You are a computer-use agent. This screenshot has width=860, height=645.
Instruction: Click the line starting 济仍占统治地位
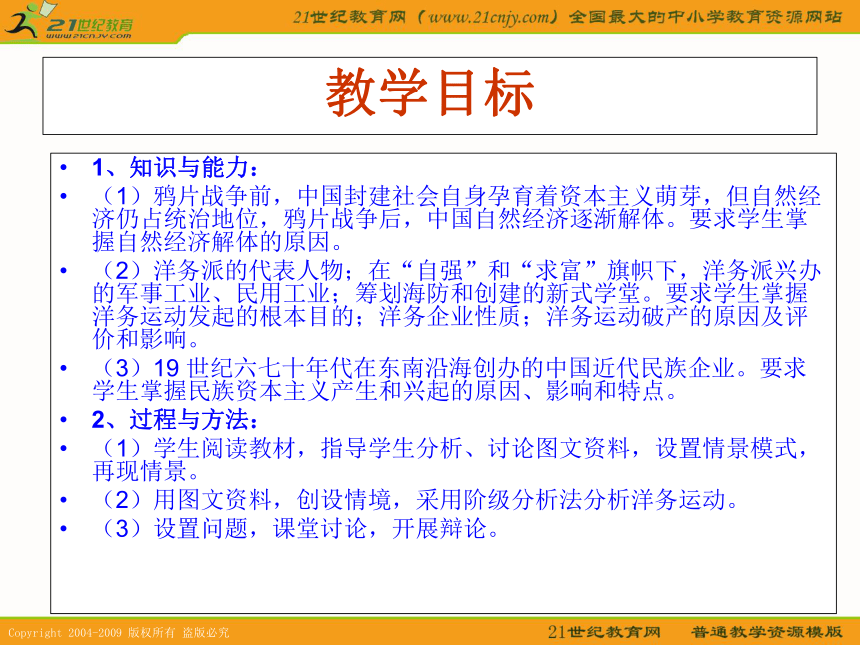click(x=450, y=219)
